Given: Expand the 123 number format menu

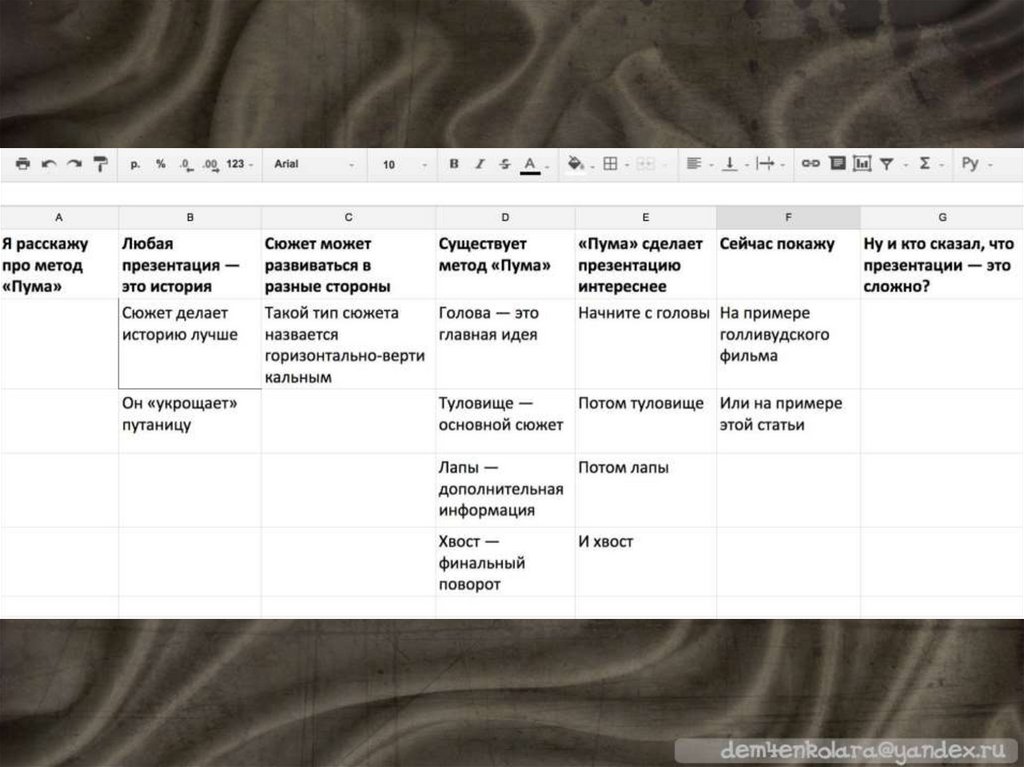Looking at the screenshot, I should pos(239,164).
